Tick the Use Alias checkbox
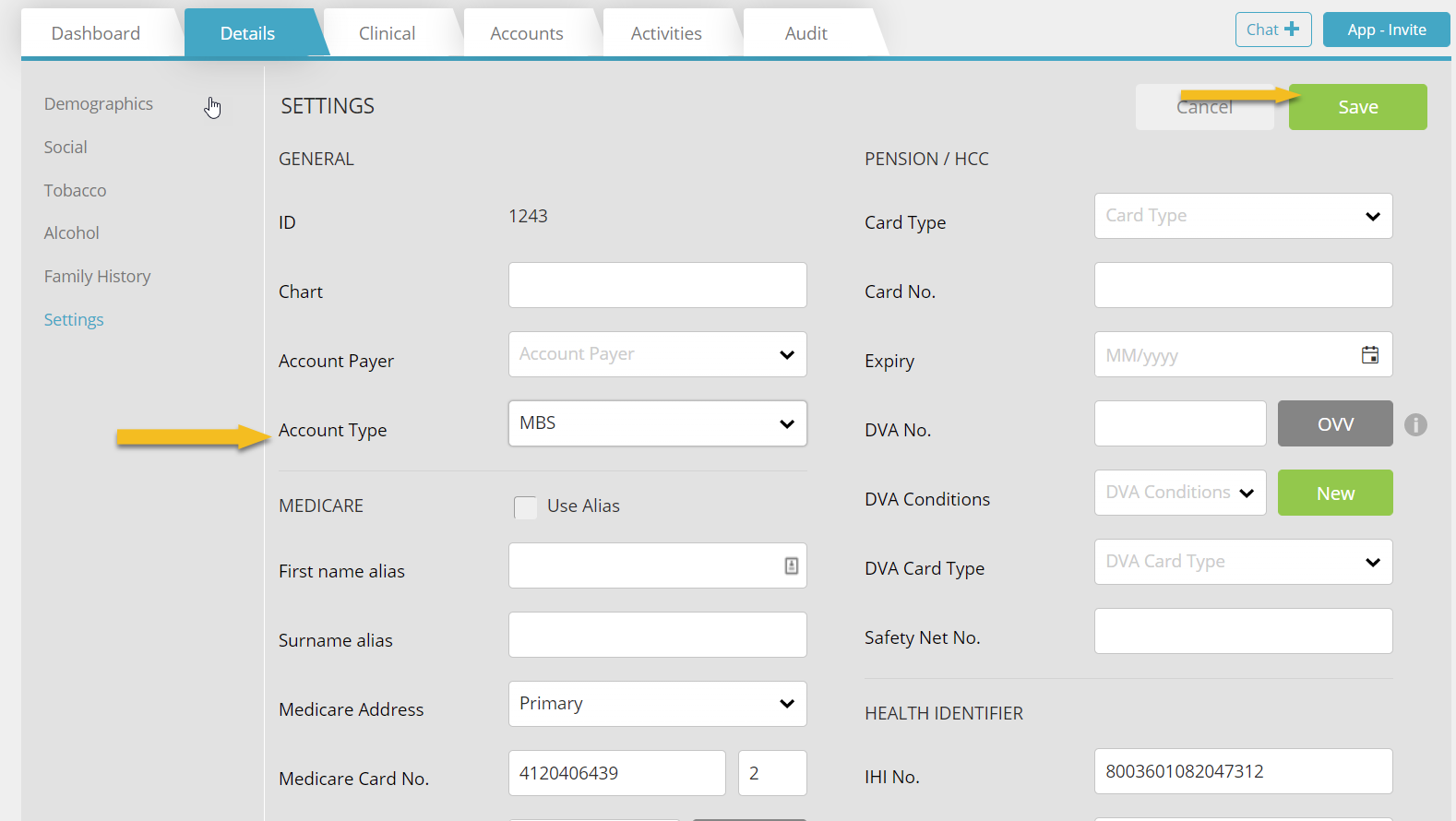1456x821 pixels. [525, 506]
